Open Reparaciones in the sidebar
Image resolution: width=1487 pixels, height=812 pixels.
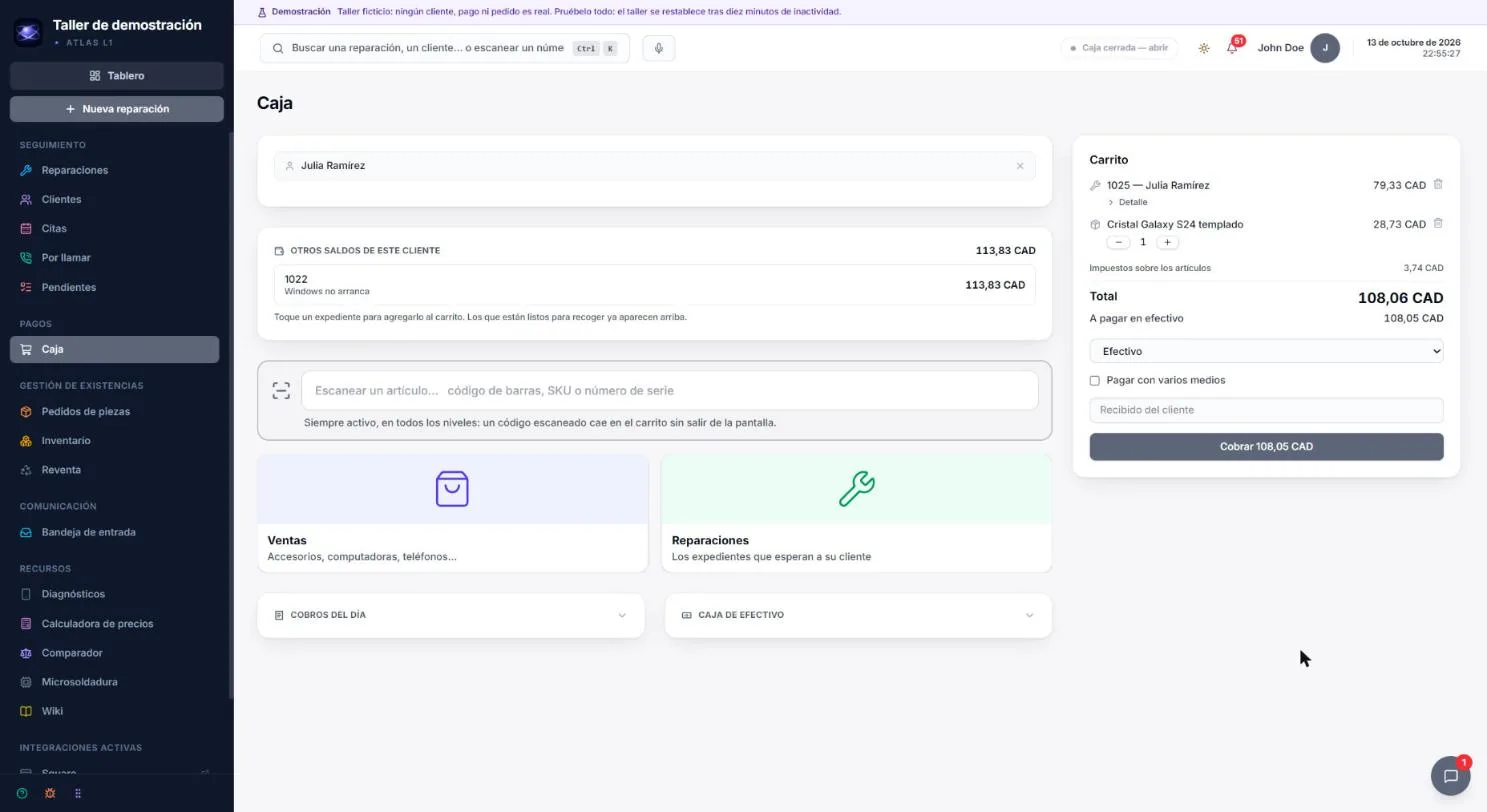point(115,170)
